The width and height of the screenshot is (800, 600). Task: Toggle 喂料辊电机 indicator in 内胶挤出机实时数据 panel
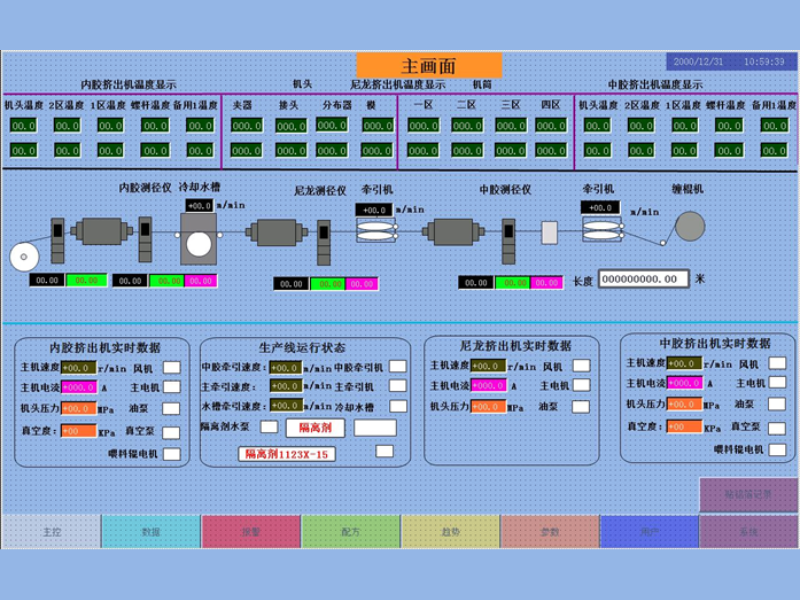click(x=171, y=454)
